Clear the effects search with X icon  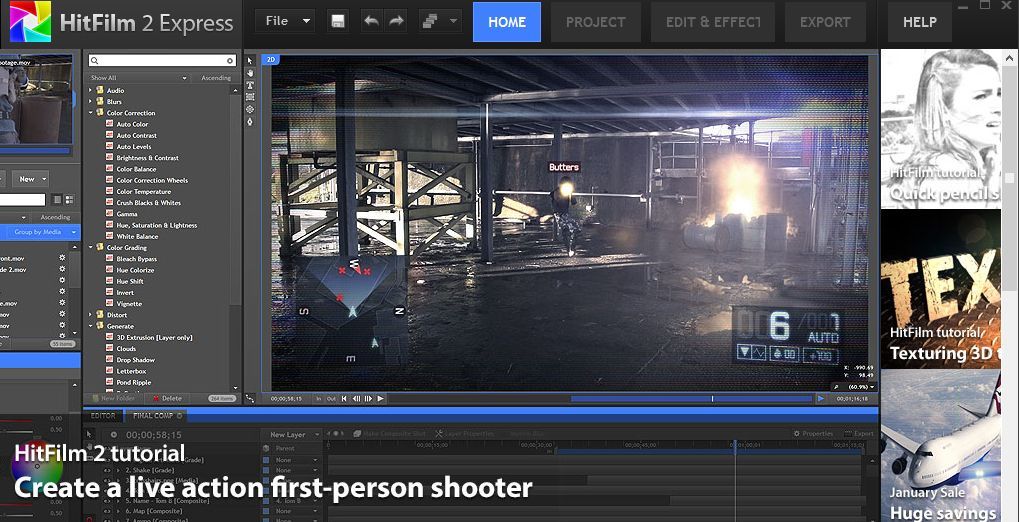[x=229, y=60]
